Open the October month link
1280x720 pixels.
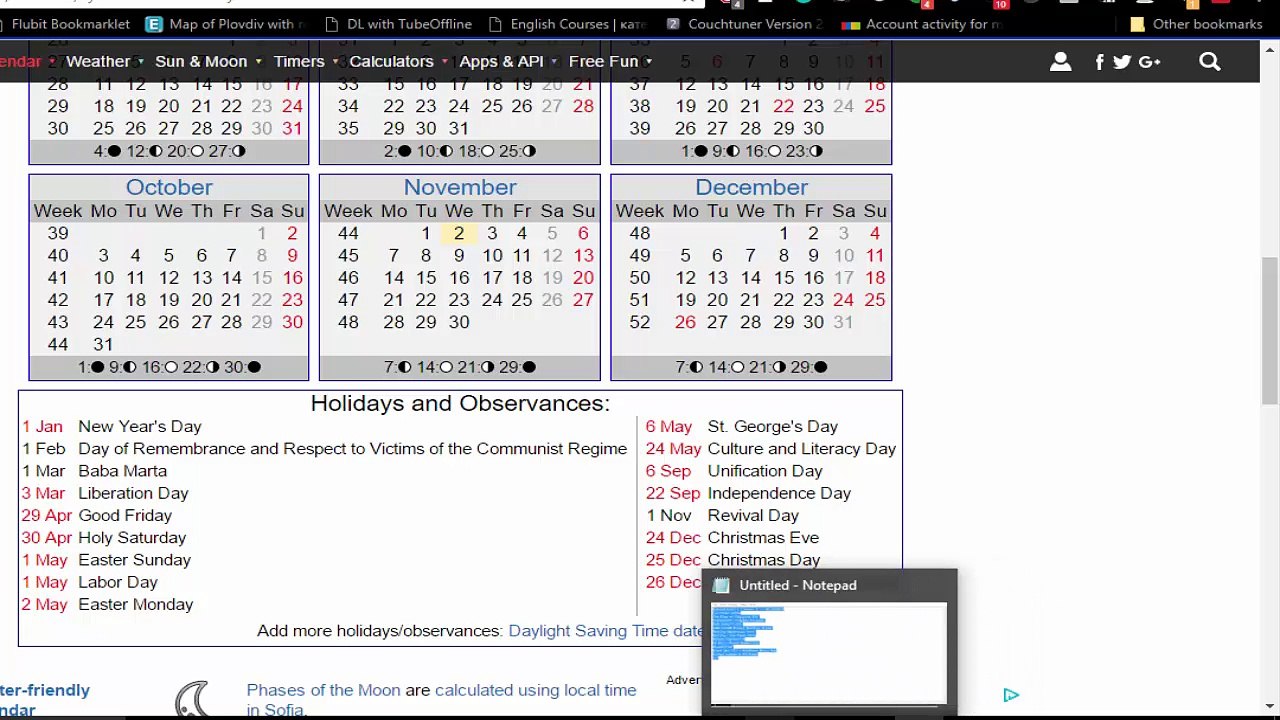click(x=169, y=187)
